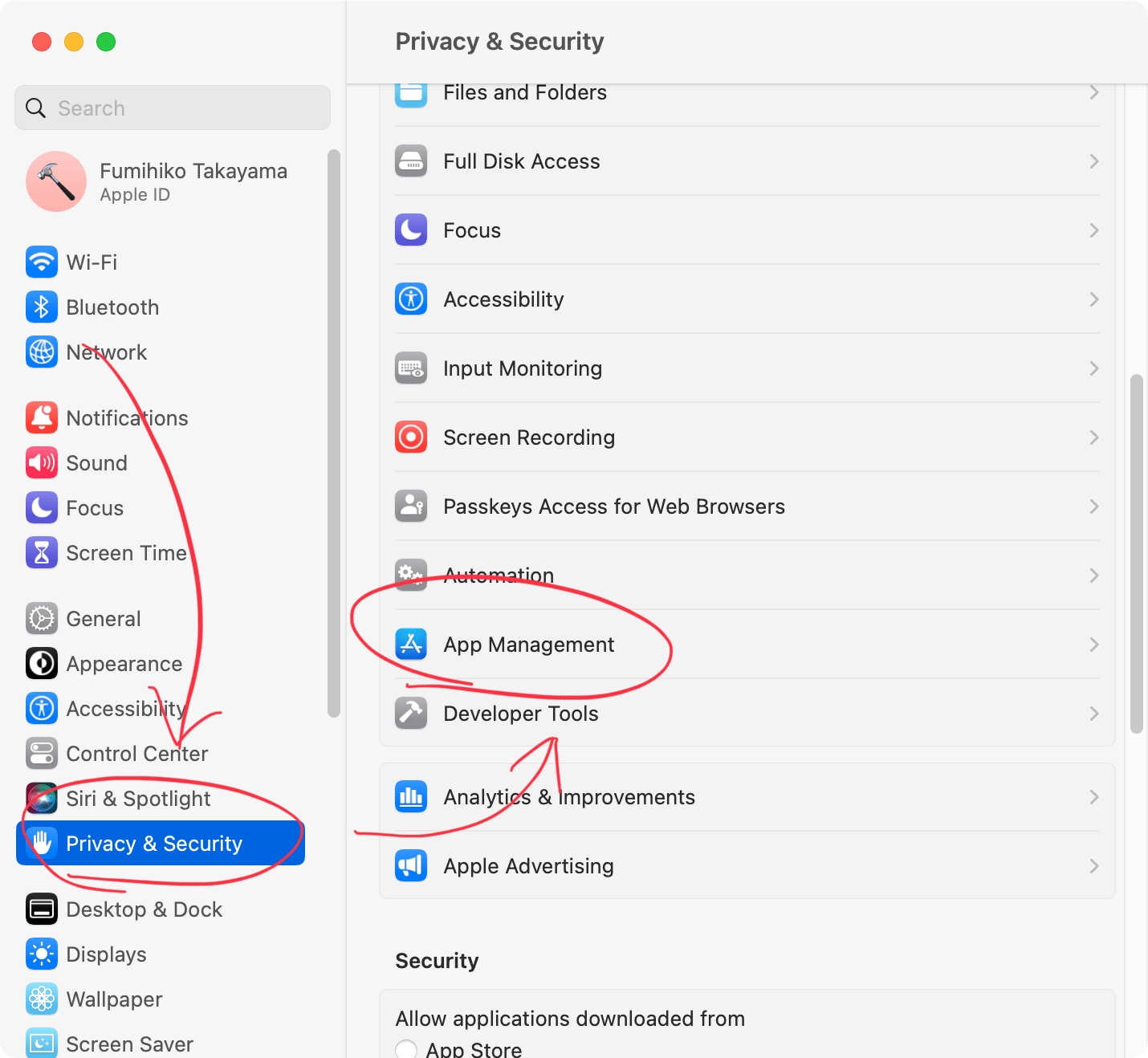The image size is (1148, 1058).
Task: Expand the Analytics & Improvements chevron
Action: coord(1093,797)
